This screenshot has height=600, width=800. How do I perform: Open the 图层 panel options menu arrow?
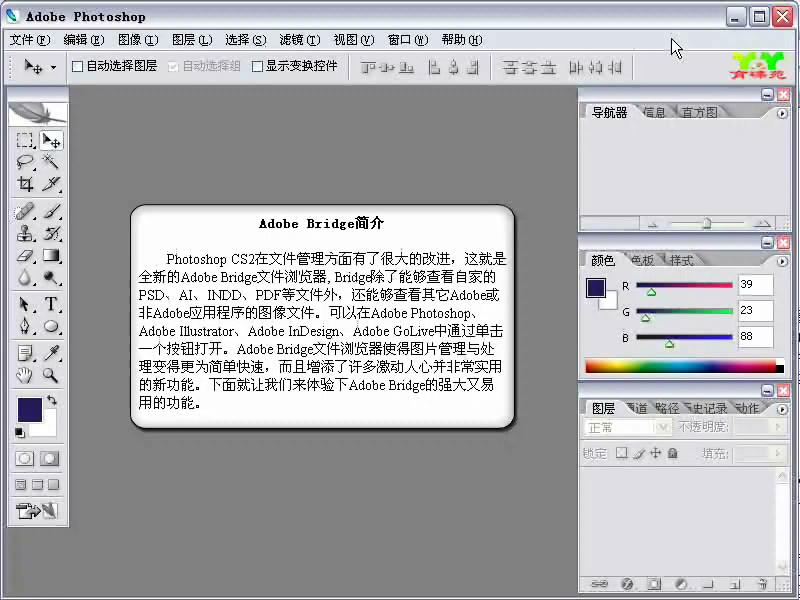point(782,409)
